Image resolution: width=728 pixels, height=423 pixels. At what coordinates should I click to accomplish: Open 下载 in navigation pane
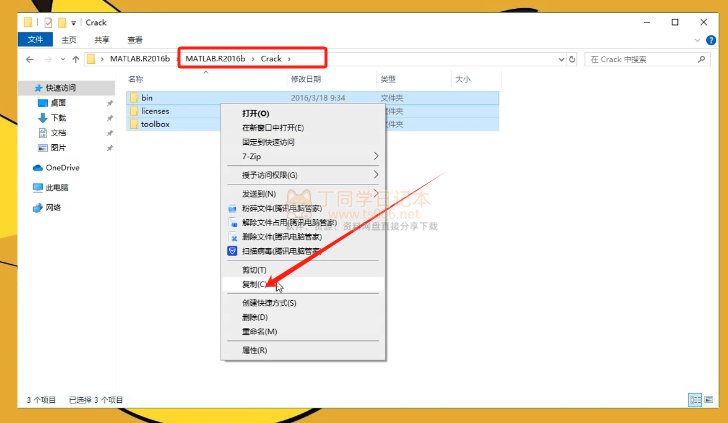(x=58, y=117)
